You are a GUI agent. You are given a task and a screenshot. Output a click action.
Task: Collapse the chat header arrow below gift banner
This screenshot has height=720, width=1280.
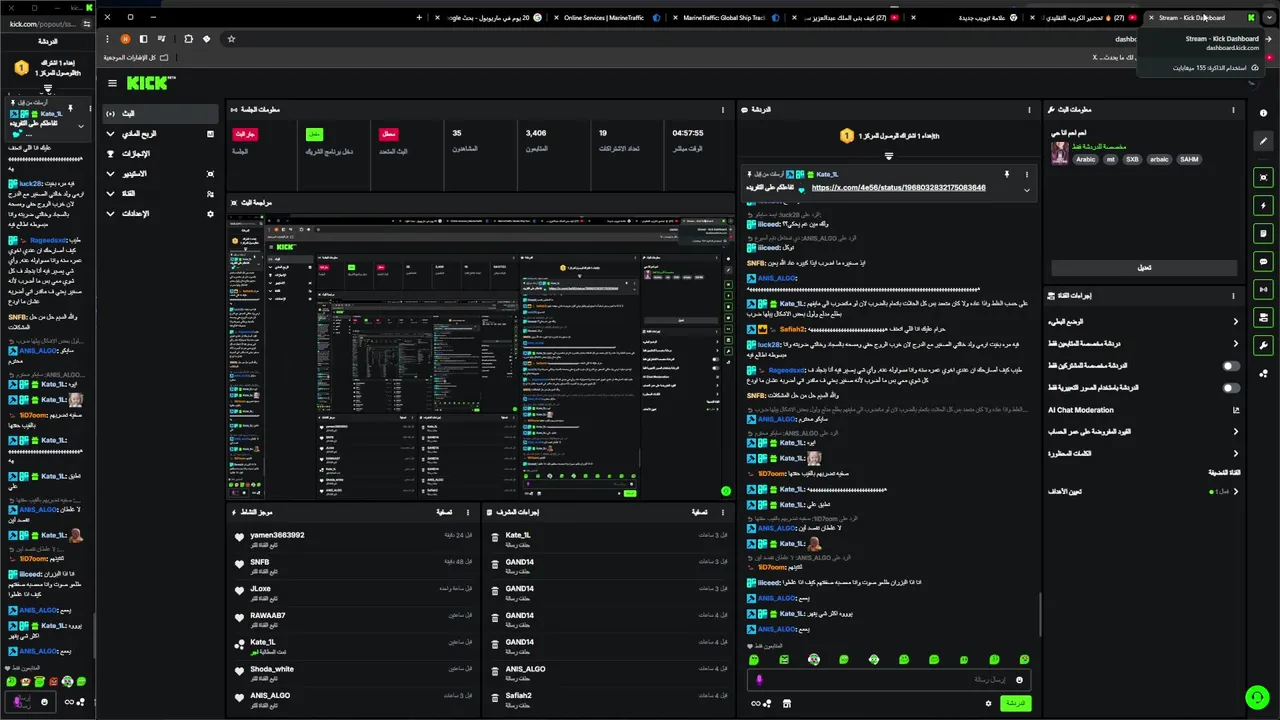click(888, 156)
